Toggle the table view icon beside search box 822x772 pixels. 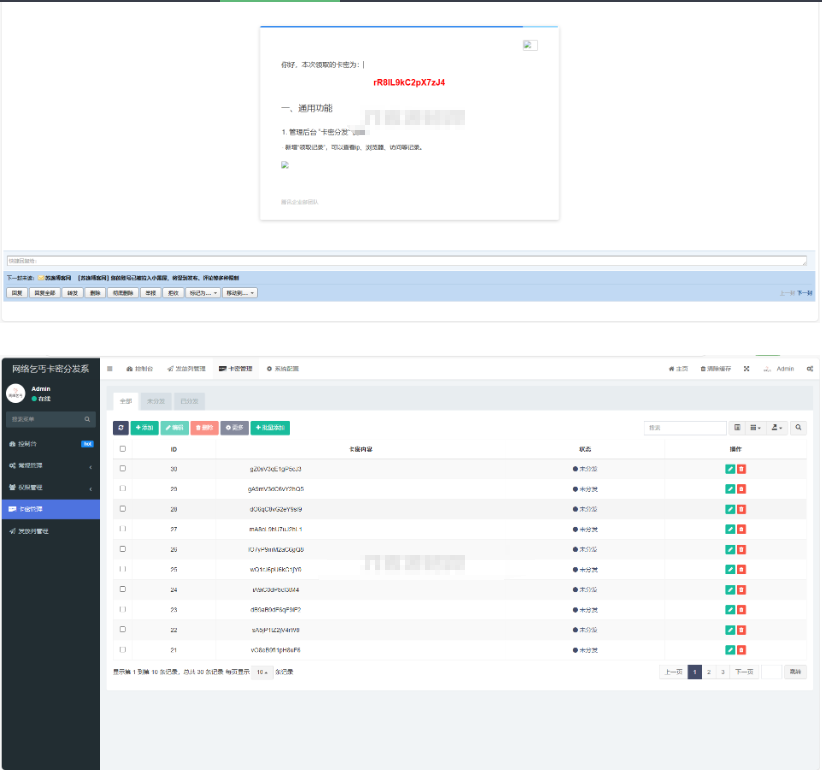(738, 428)
